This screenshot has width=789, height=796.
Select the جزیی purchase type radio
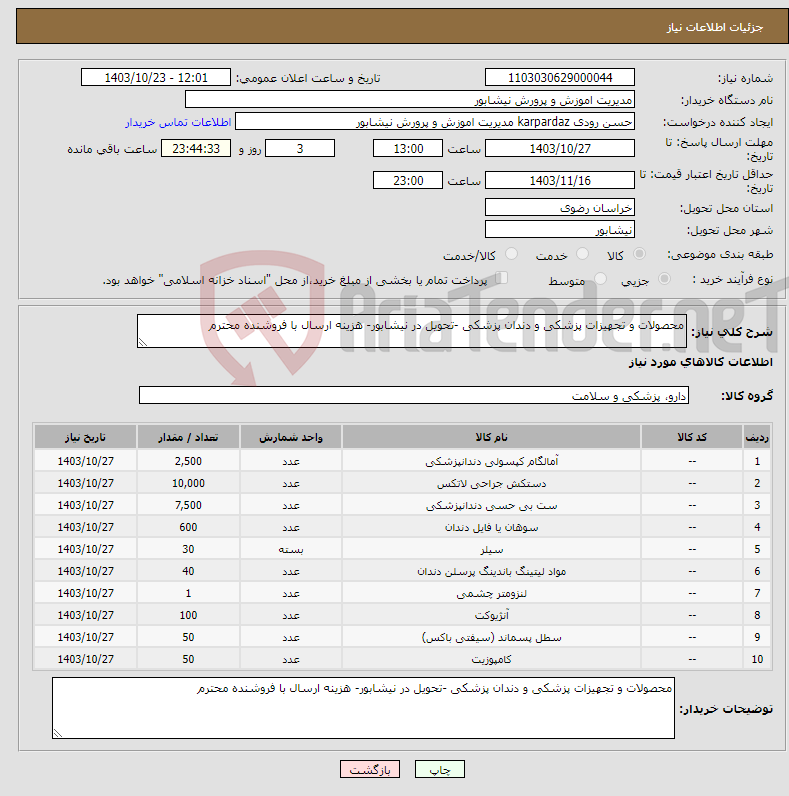[664, 279]
